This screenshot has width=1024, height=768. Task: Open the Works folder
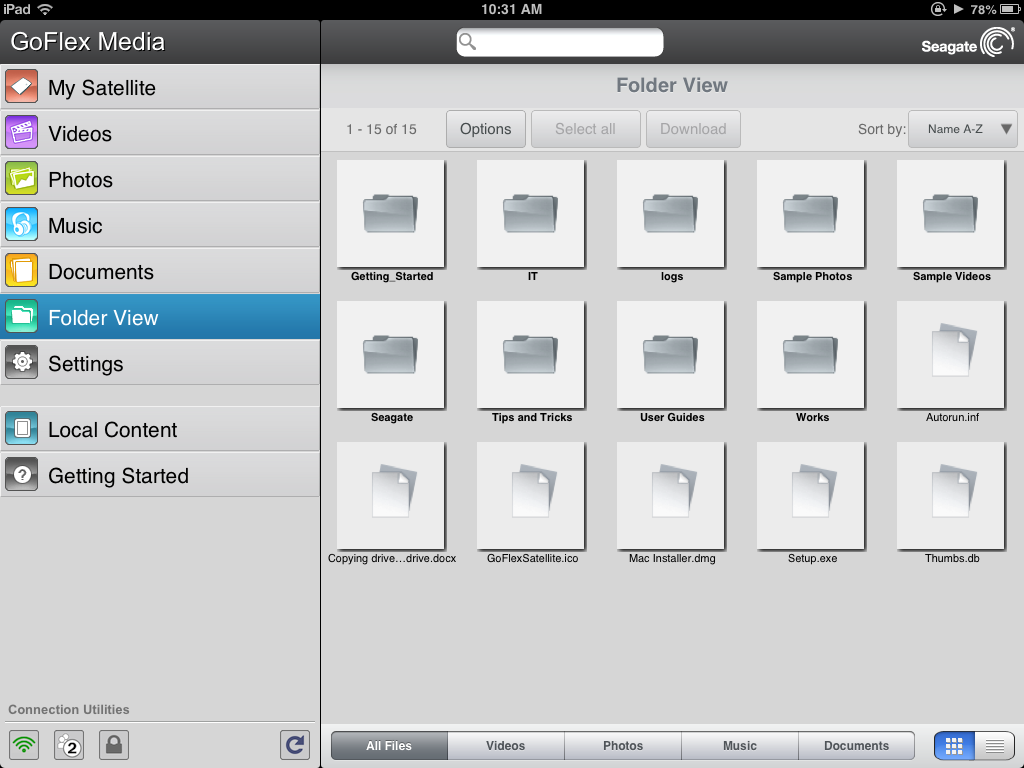[811, 355]
